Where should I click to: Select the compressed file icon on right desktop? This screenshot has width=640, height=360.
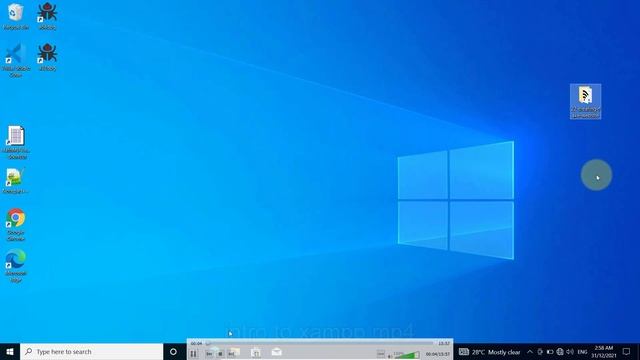(x=585, y=102)
